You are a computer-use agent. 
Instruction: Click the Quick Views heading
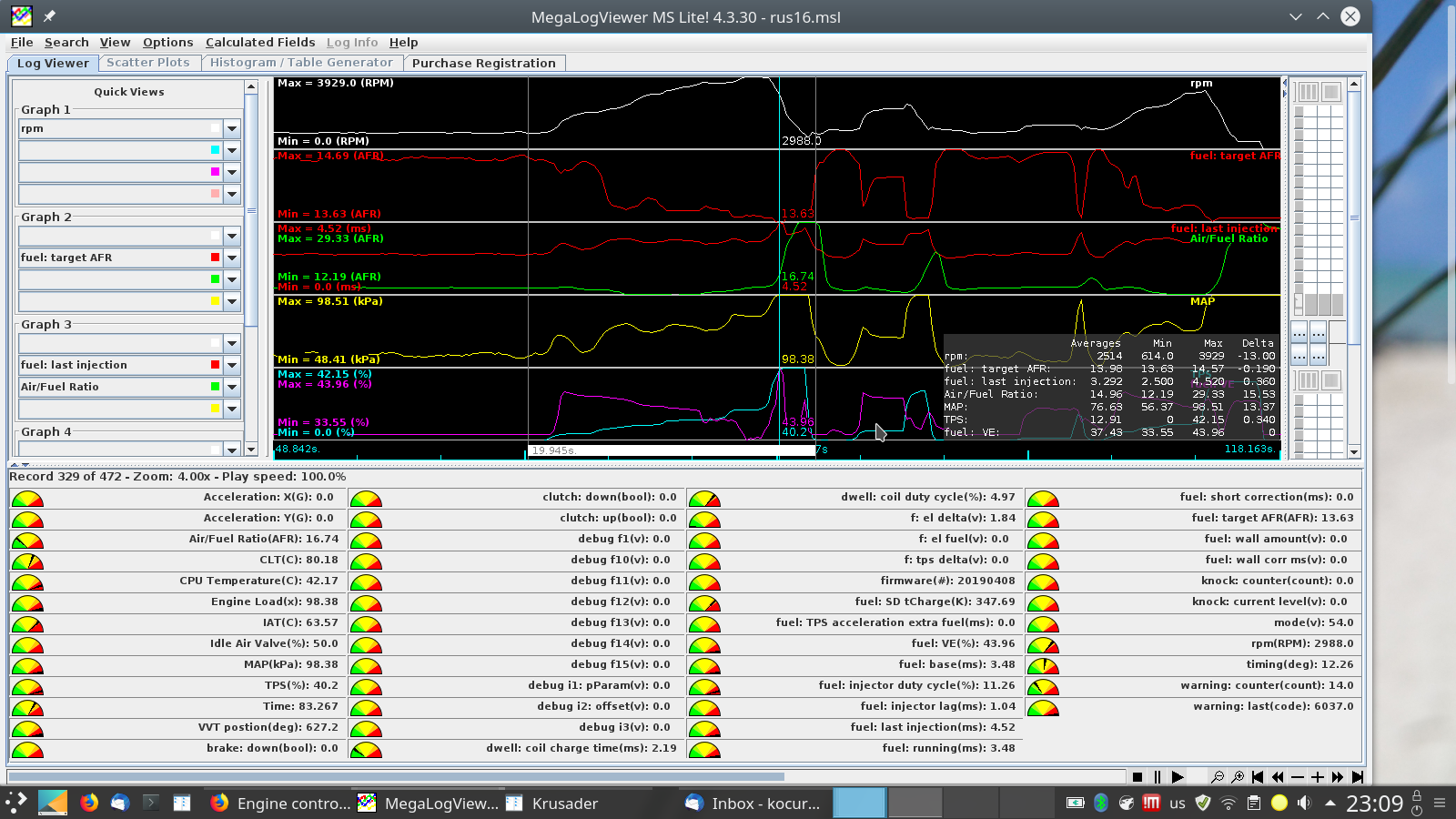pyautogui.click(x=129, y=92)
